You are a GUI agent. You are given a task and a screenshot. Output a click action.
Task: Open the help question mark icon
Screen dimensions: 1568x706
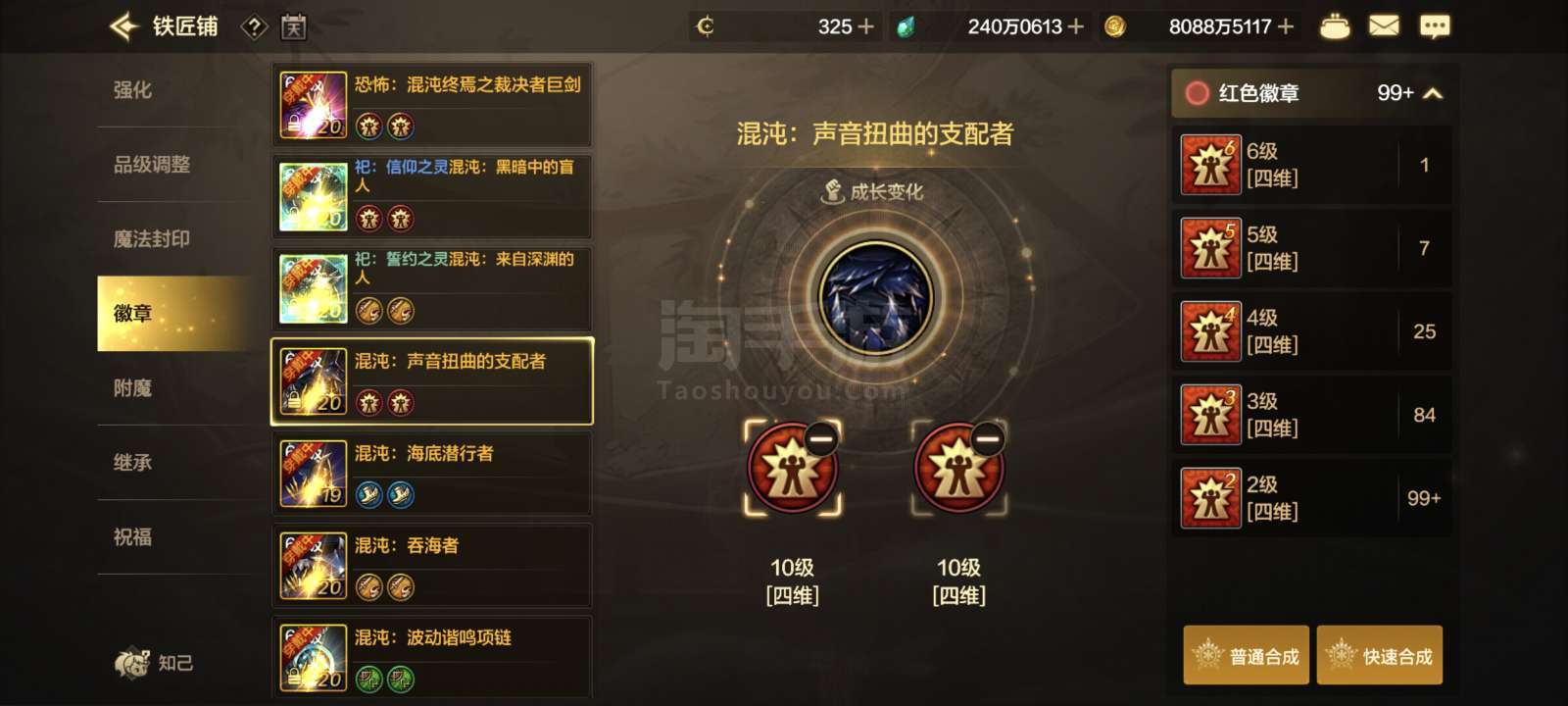point(254,27)
